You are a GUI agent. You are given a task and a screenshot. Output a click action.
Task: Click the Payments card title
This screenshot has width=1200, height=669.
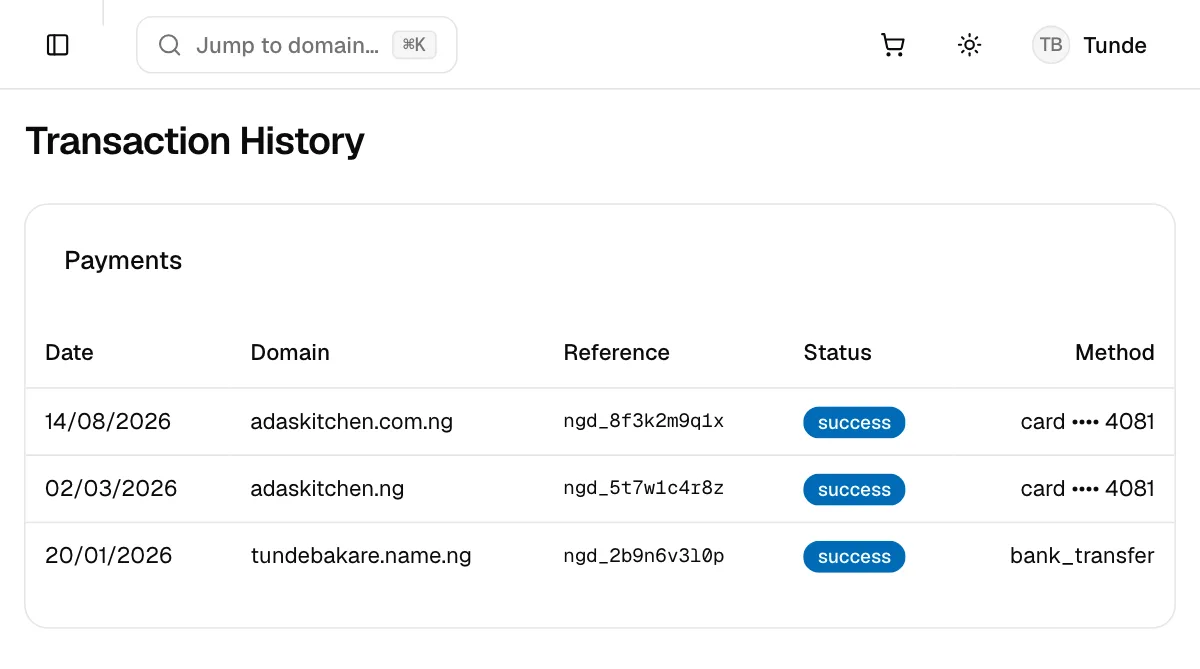click(x=123, y=261)
